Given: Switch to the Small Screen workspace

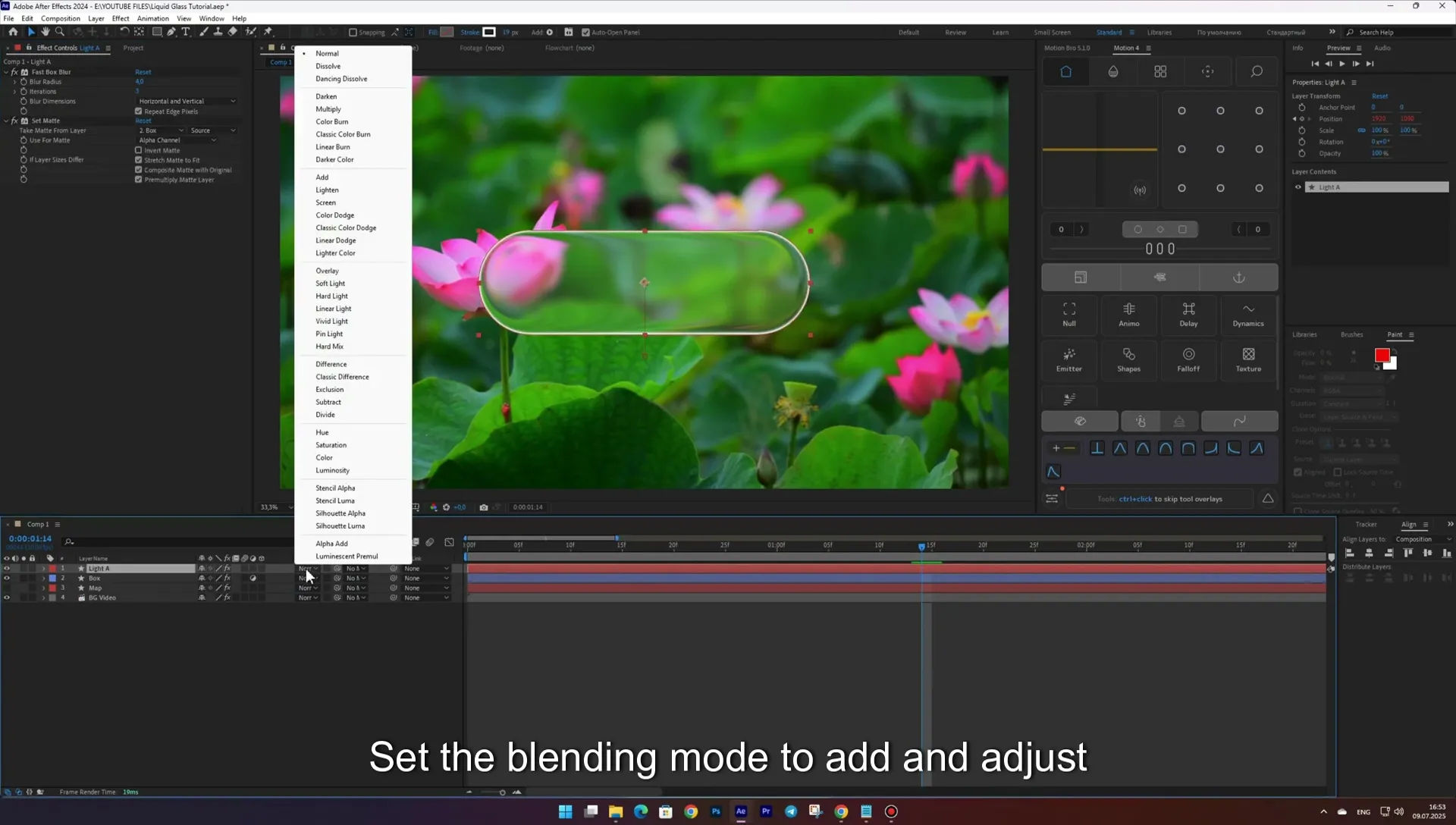Looking at the screenshot, I should (x=1052, y=33).
